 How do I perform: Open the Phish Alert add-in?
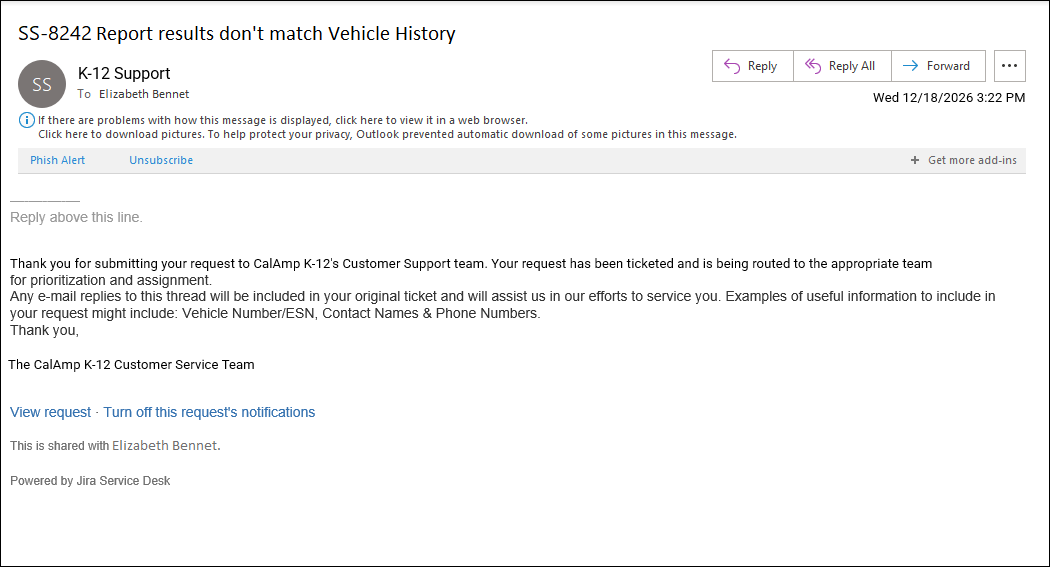tap(58, 160)
